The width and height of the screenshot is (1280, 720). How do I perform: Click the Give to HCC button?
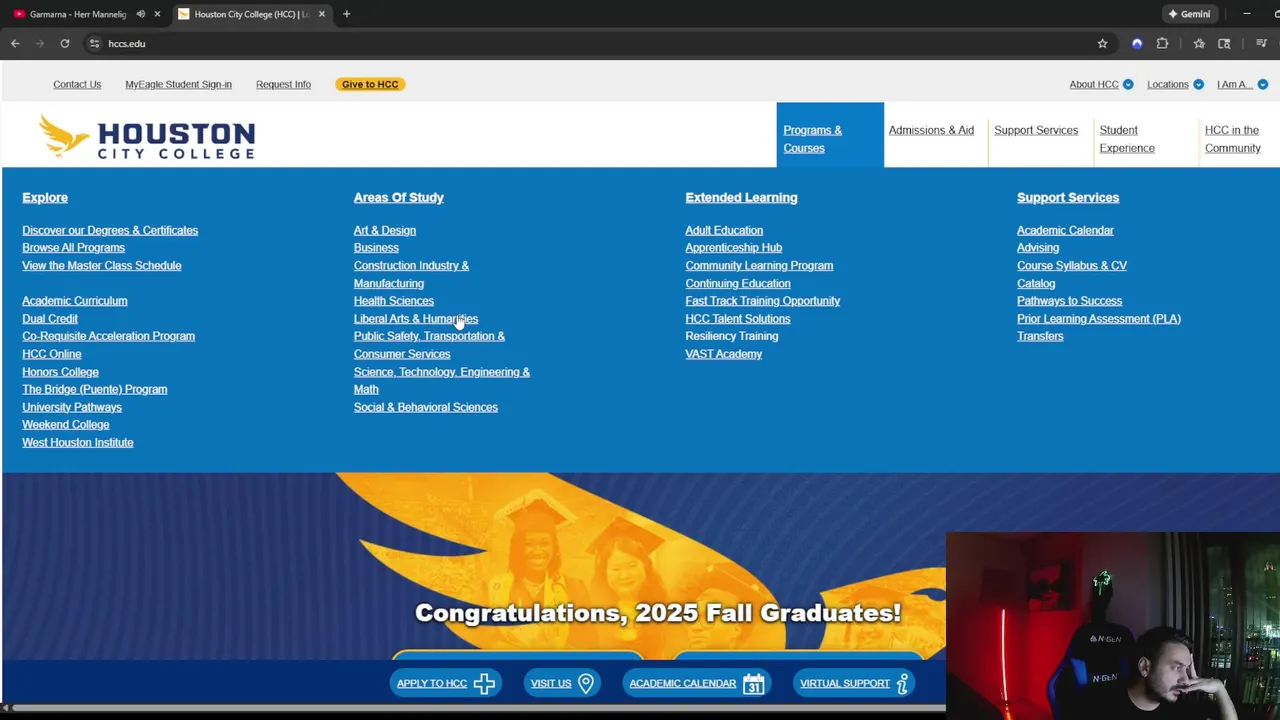[370, 84]
